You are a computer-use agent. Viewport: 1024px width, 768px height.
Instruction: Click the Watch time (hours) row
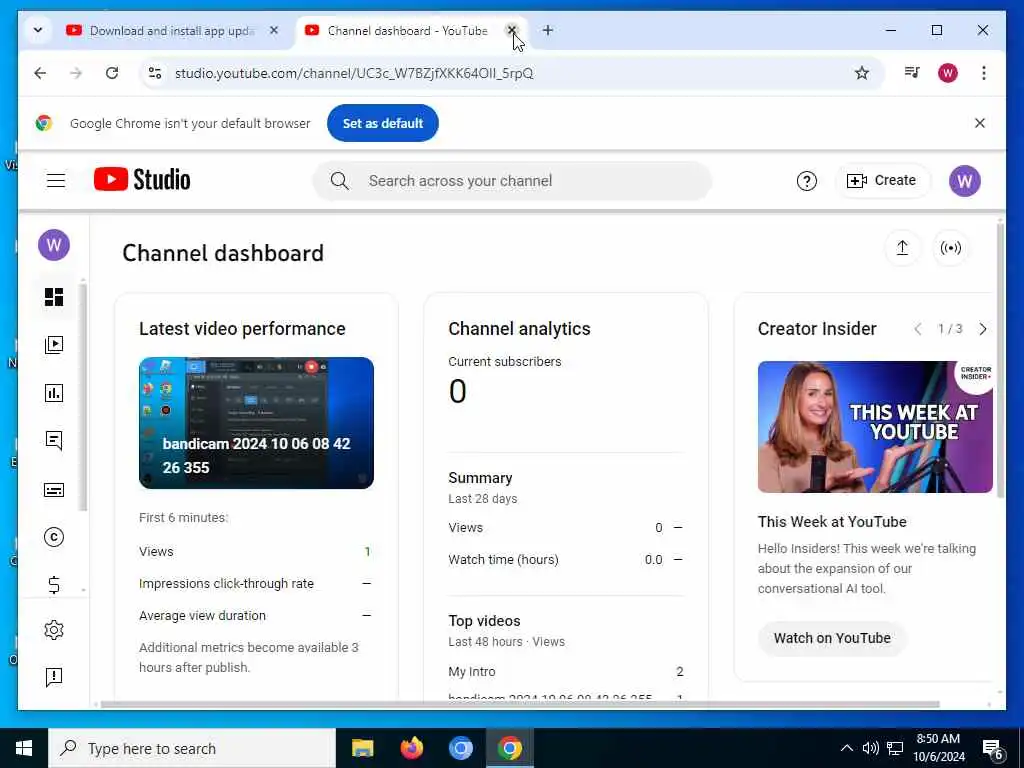pos(566,560)
